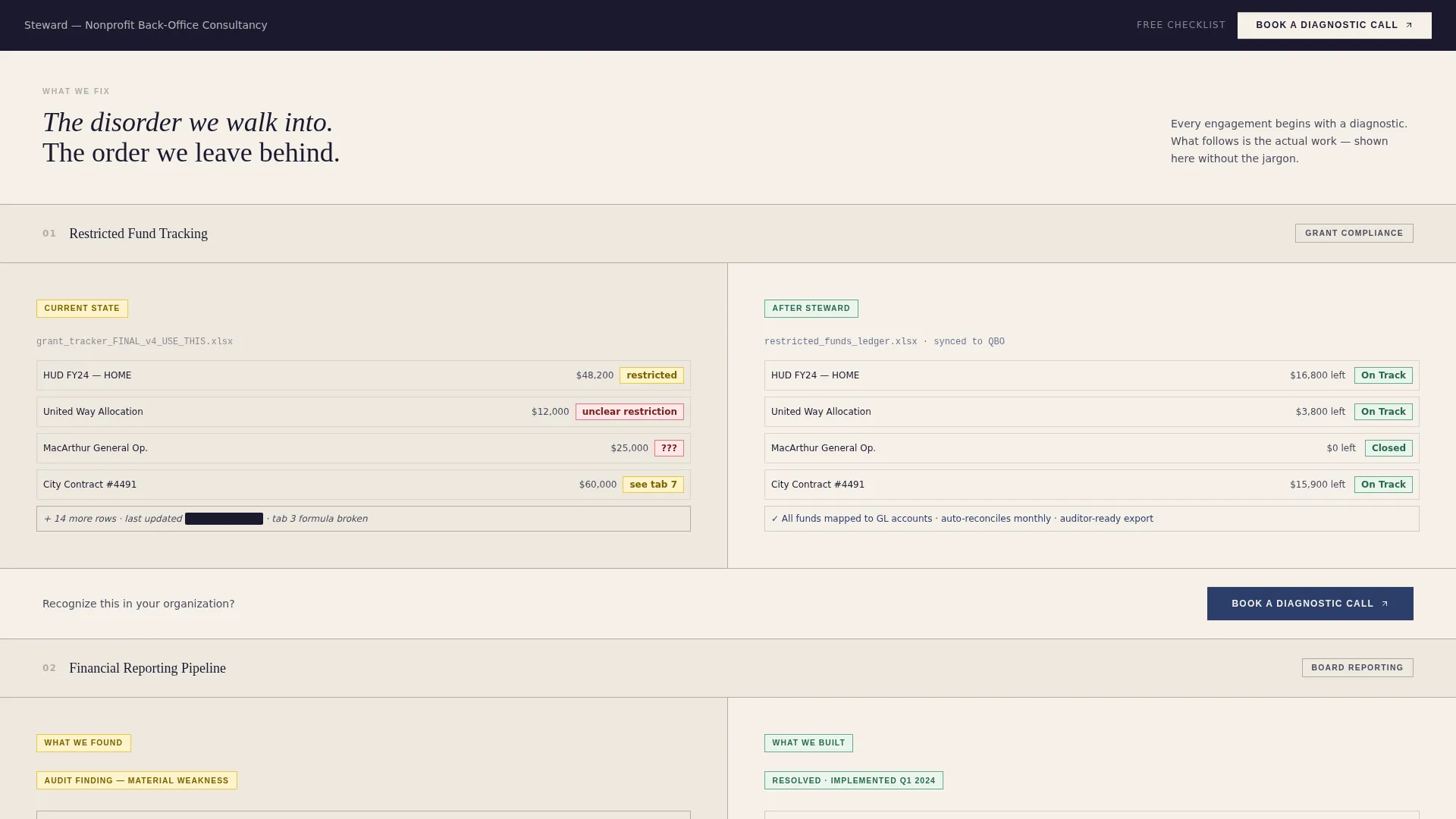Viewport: 1456px width, 819px height.
Task: Click the On Track badge for United Way
Action: pyautogui.click(x=1383, y=412)
